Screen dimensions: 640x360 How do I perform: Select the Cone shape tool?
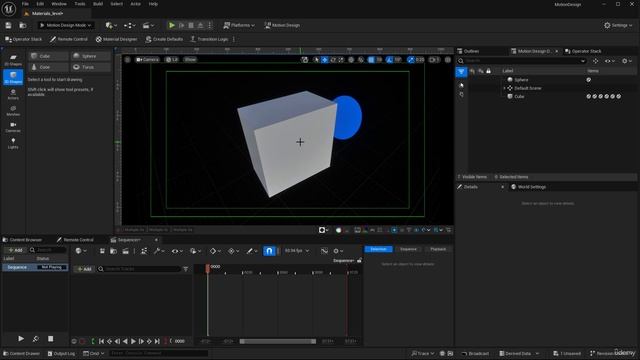(48, 67)
